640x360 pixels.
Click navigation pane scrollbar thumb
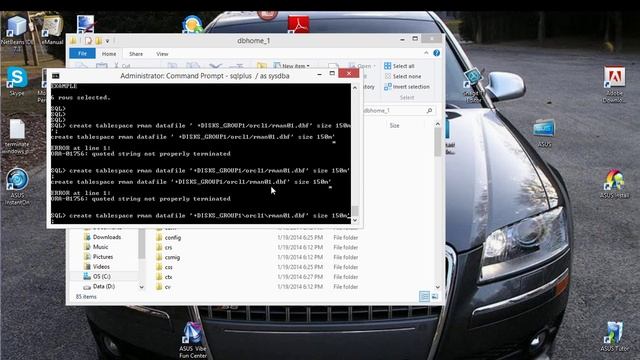click(x=142, y=243)
